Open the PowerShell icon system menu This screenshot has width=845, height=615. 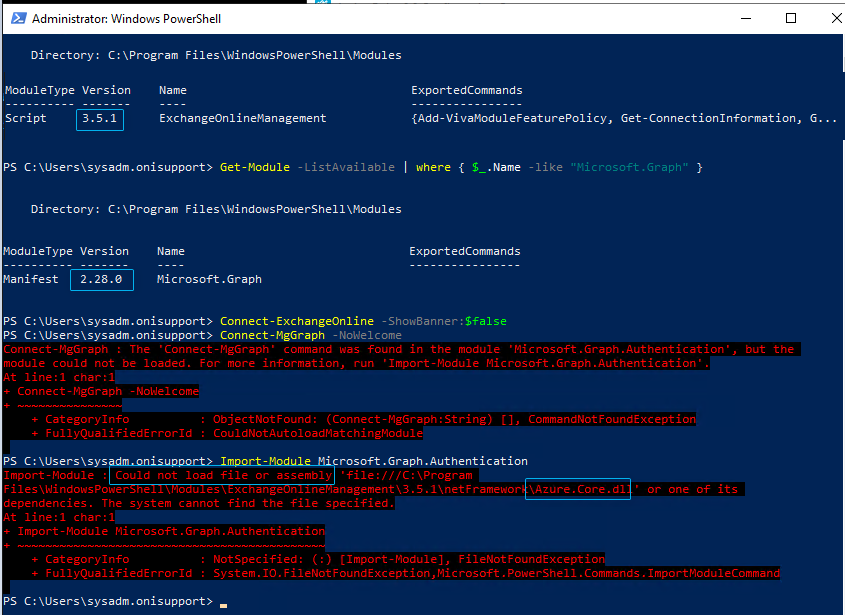click(18, 18)
